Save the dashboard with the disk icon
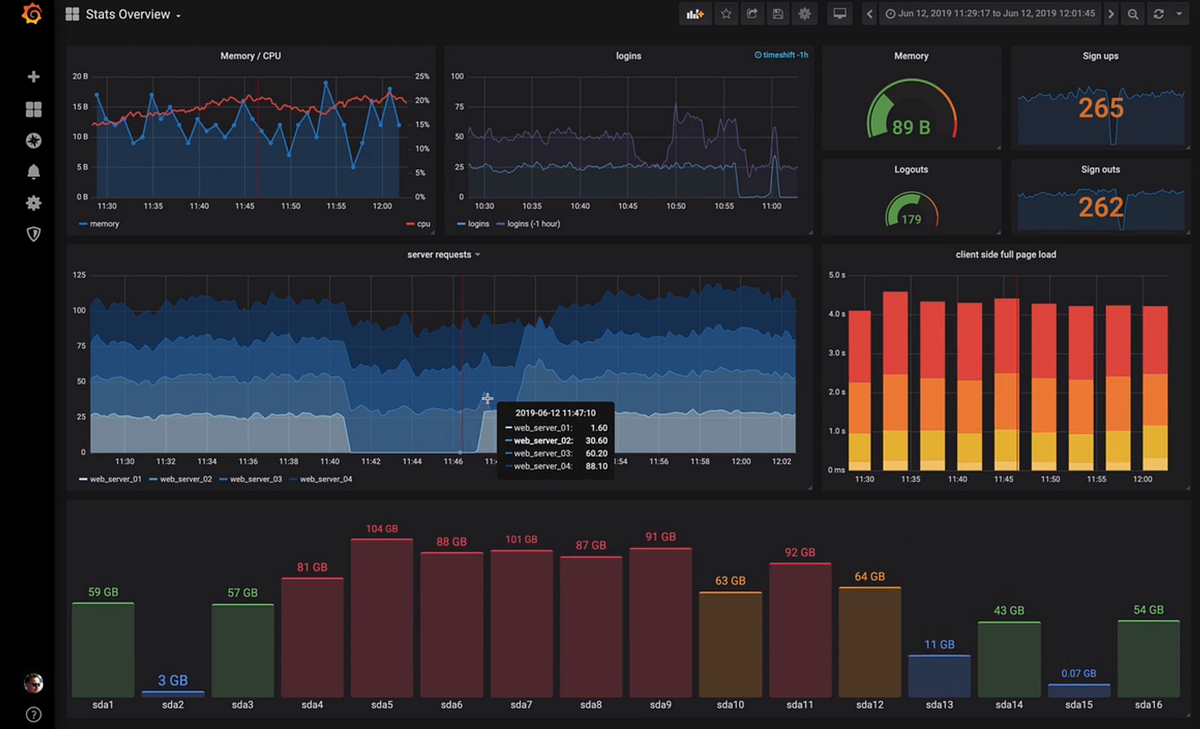The image size is (1200, 729). [778, 14]
